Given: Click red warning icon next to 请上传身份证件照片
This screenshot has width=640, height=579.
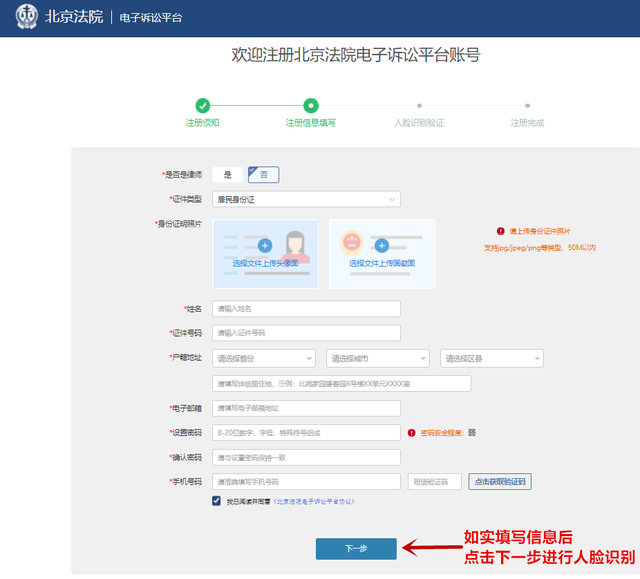Looking at the screenshot, I should point(500,231).
